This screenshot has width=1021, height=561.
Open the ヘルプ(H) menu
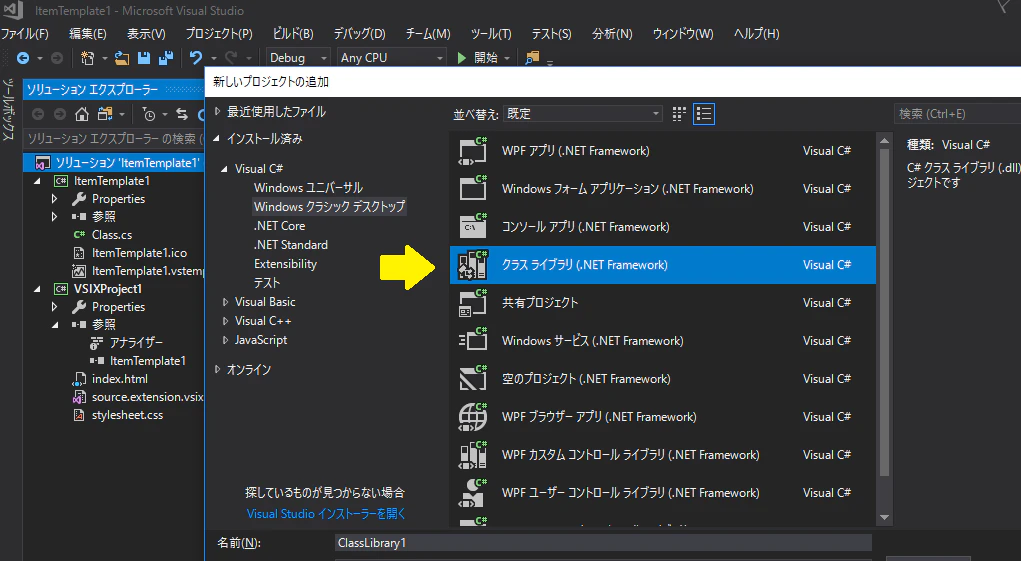tap(757, 34)
